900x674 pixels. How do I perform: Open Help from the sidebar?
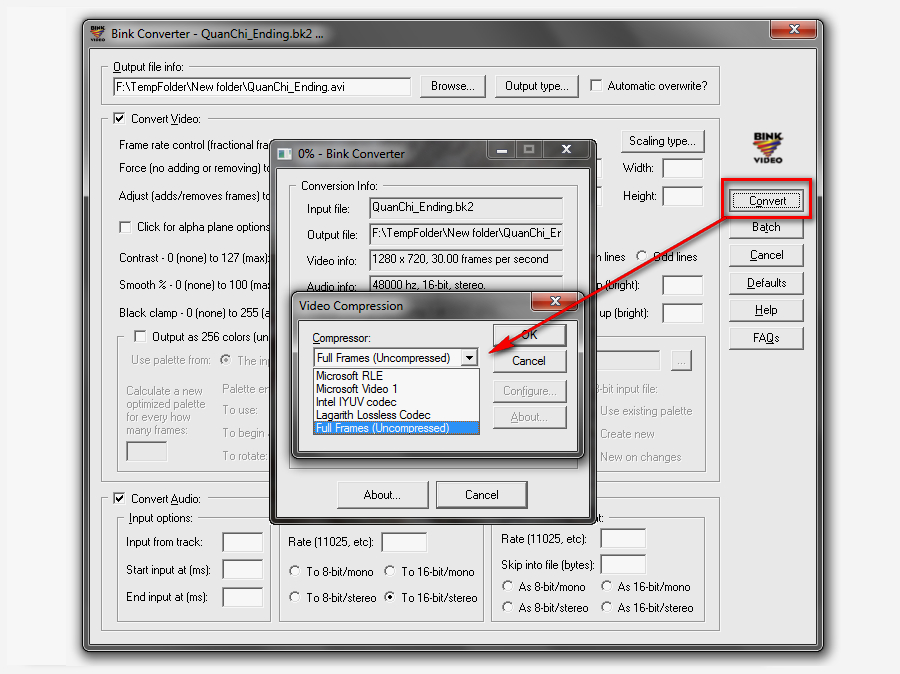click(x=766, y=311)
